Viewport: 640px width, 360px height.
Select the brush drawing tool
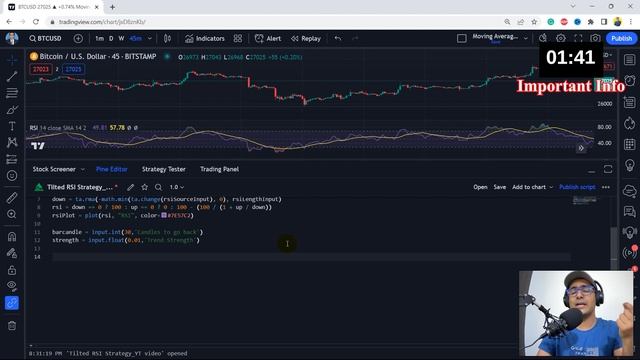click(x=12, y=110)
